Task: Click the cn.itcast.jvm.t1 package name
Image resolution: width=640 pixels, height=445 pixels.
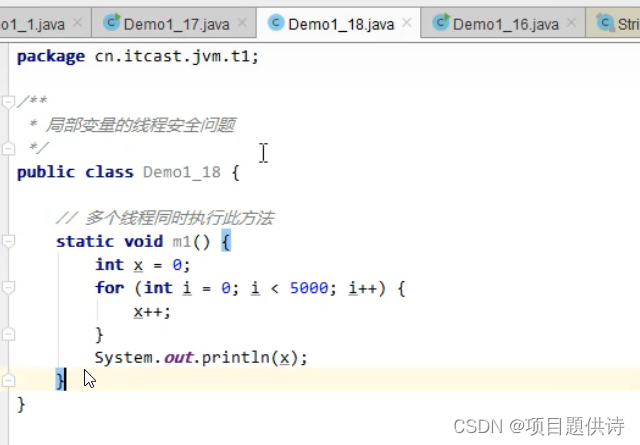Action: tap(173, 56)
